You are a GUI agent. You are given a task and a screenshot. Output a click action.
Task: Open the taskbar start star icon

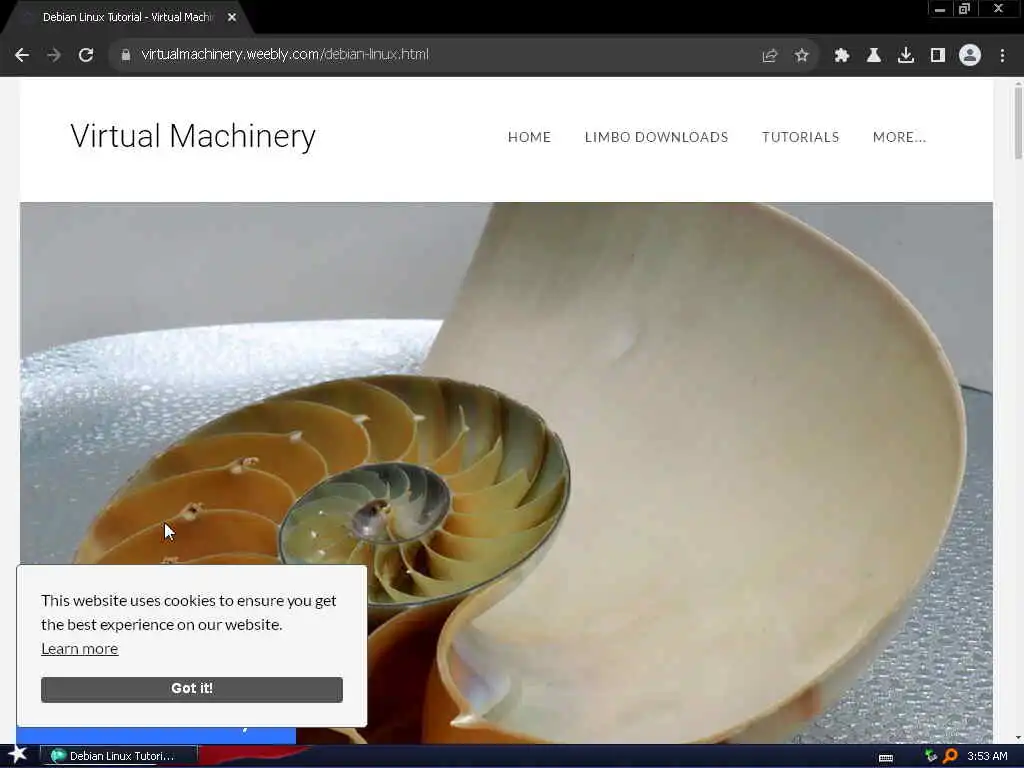17,755
